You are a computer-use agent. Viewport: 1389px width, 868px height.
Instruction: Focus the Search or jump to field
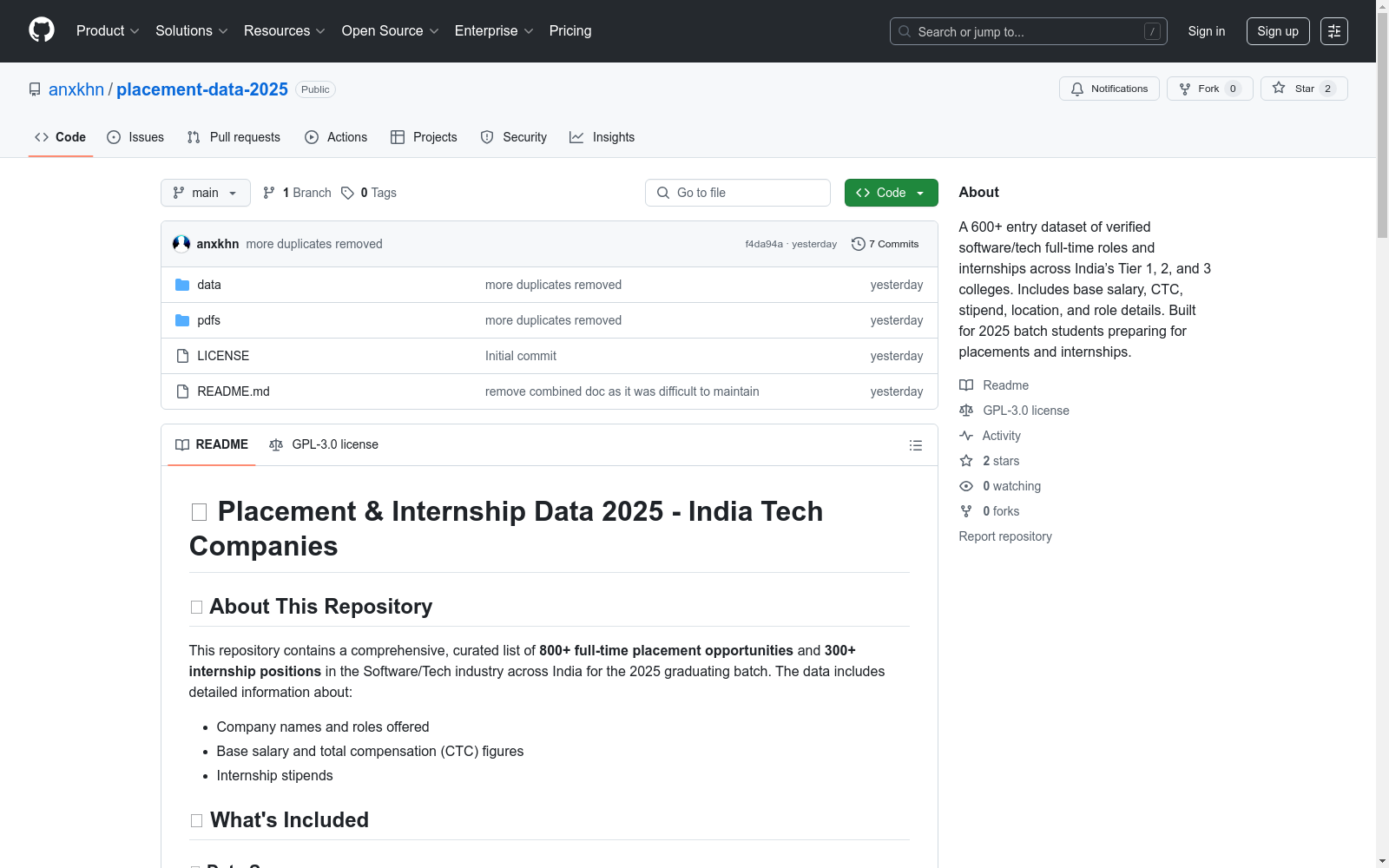[x=1029, y=31]
